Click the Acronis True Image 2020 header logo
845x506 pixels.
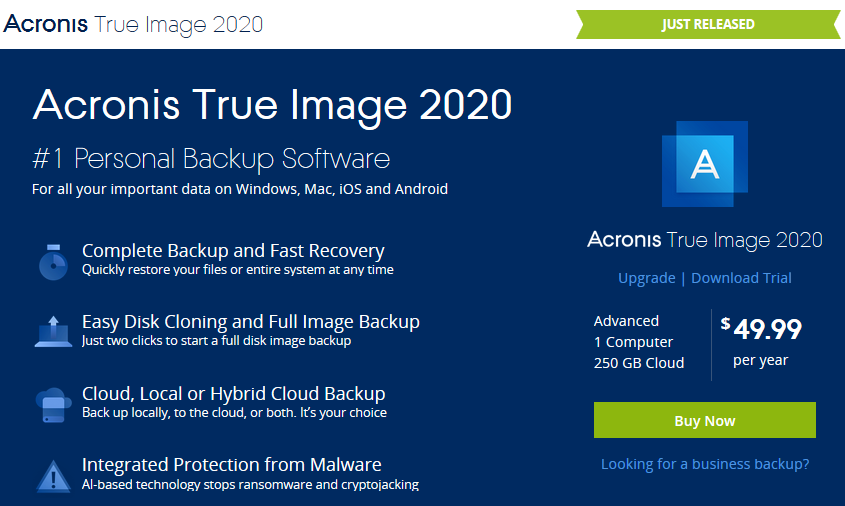click(133, 24)
